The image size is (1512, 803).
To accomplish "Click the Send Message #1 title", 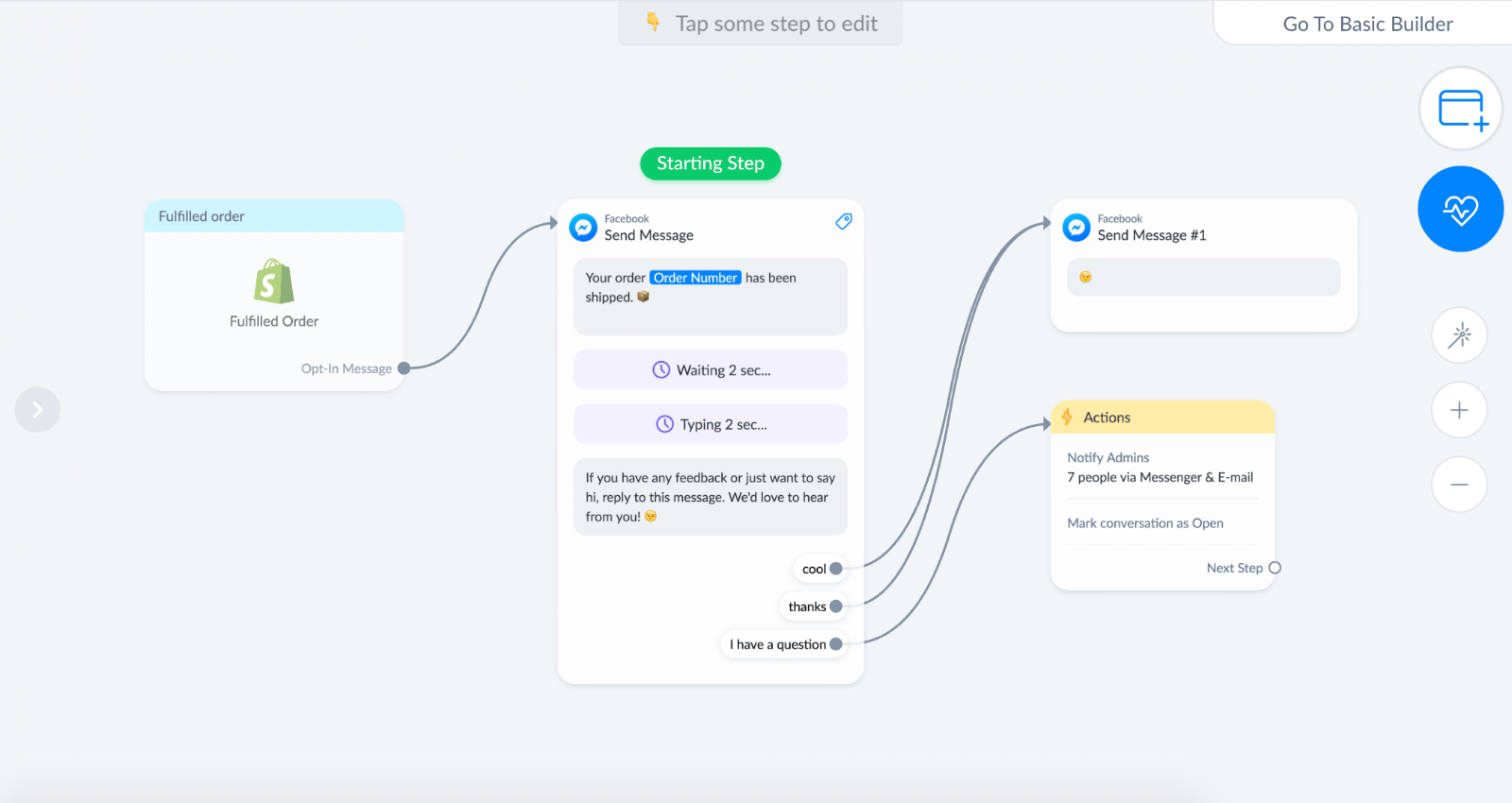I will coord(1152,235).
